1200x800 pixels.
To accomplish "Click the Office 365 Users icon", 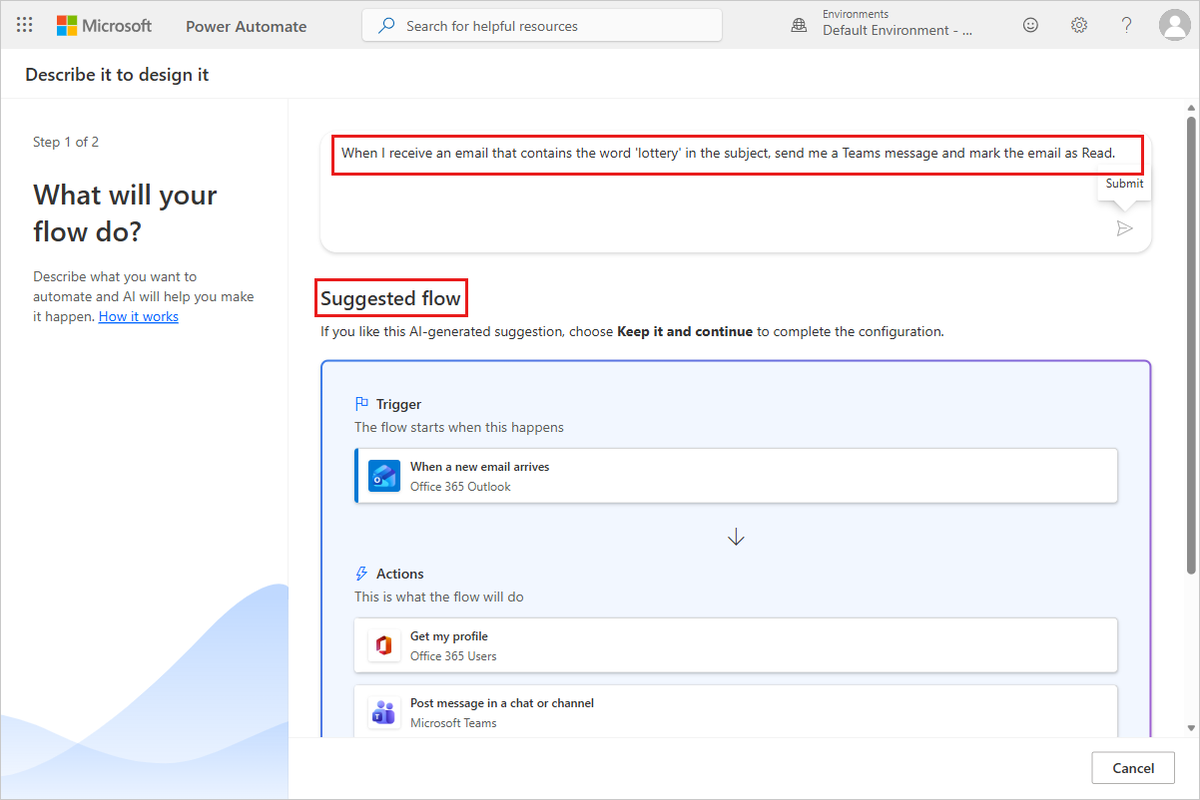I will point(384,646).
